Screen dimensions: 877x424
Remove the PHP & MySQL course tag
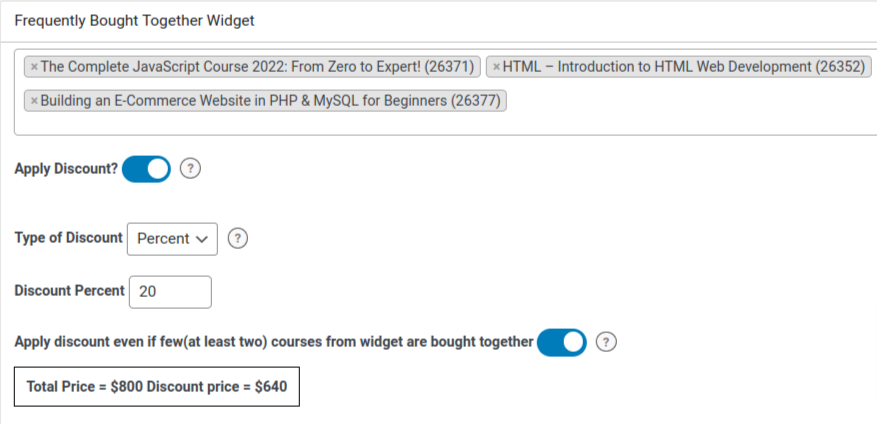coord(34,101)
